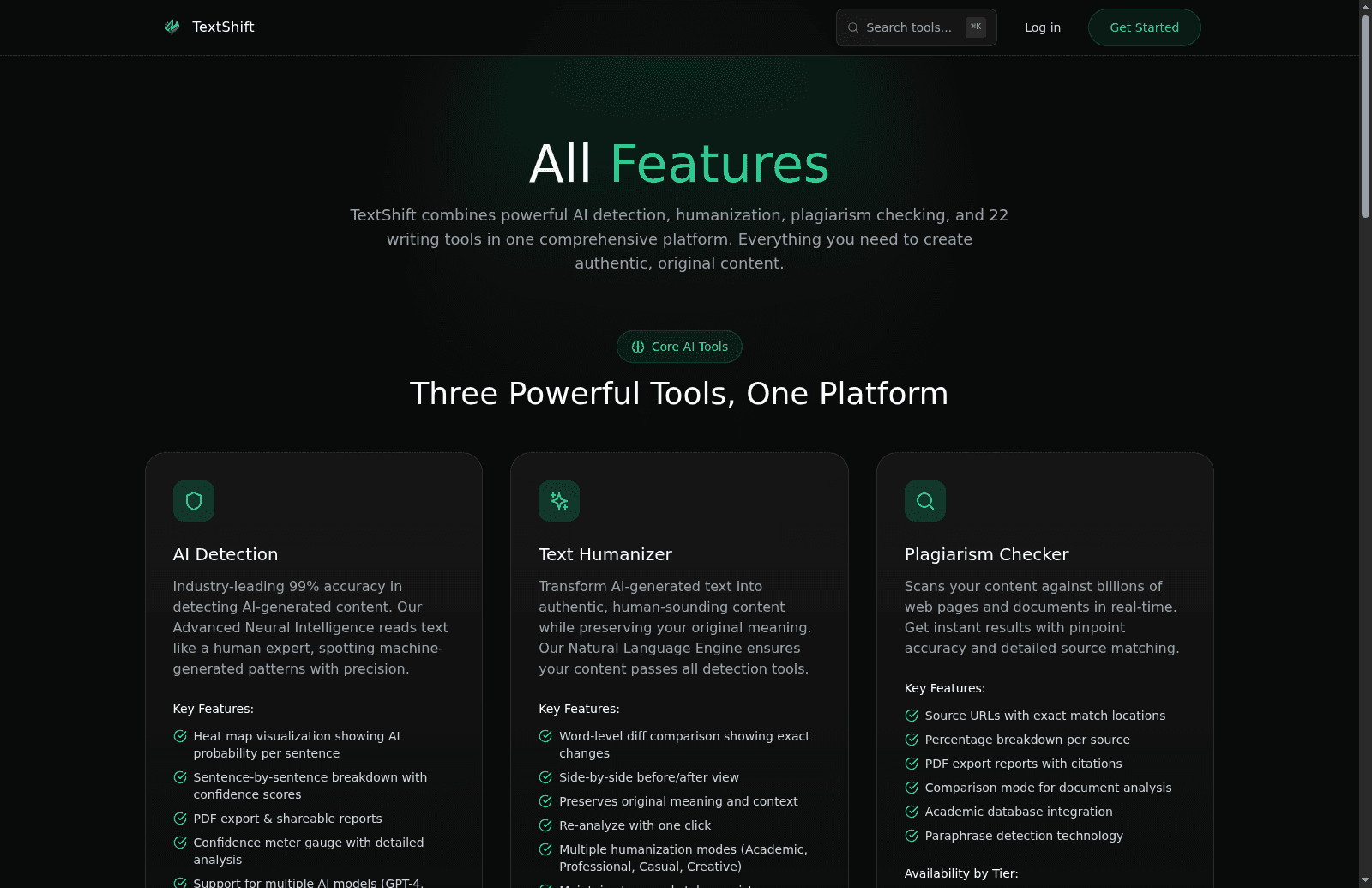This screenshot has width=1372, height=888.
Task: Click checkmark next to Paraphrase detection technology
Action: click(x=912, y=836)
